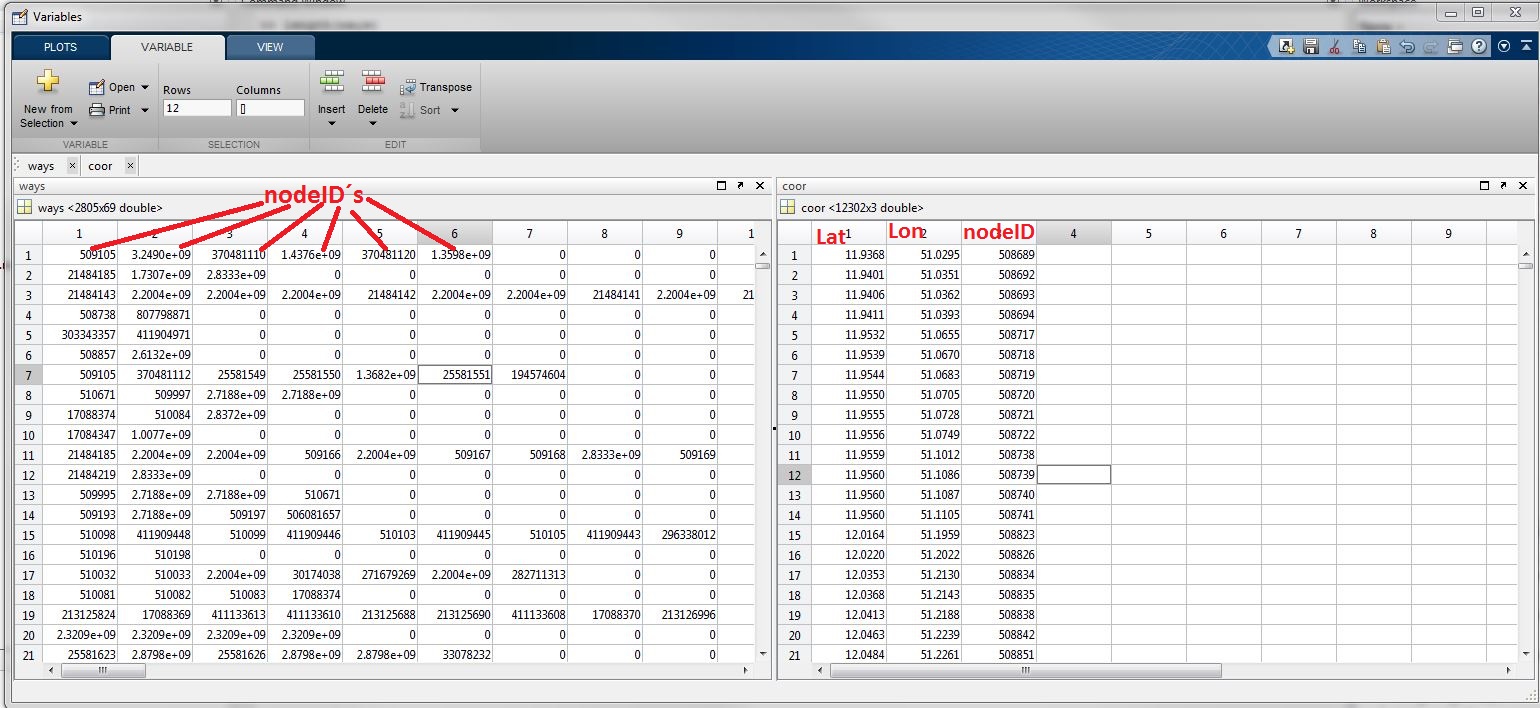Click the Rows input field
Viewport: 1540px width, 708px height.
(x=196, y=108)
